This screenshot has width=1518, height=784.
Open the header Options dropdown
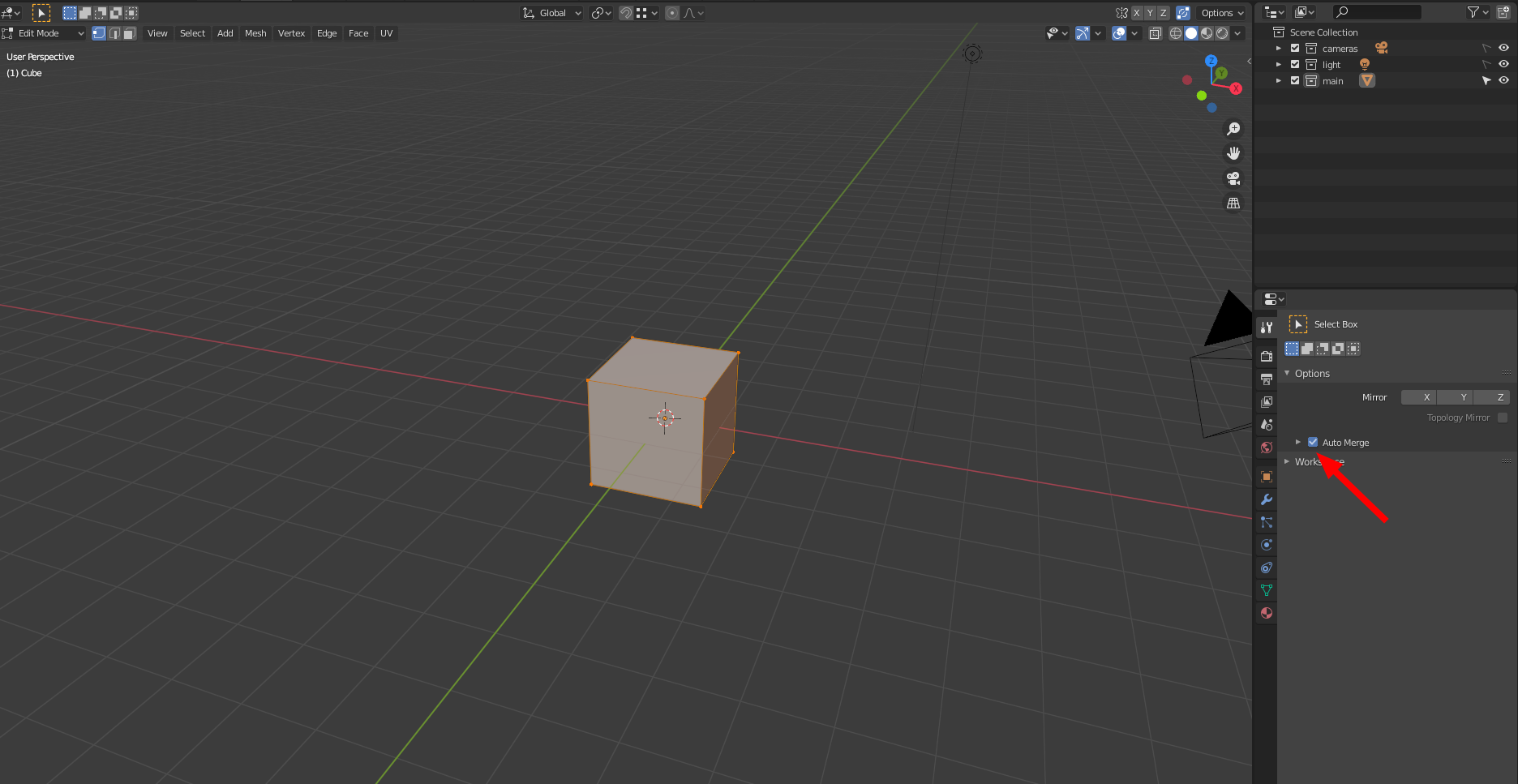click(1222, 13)
